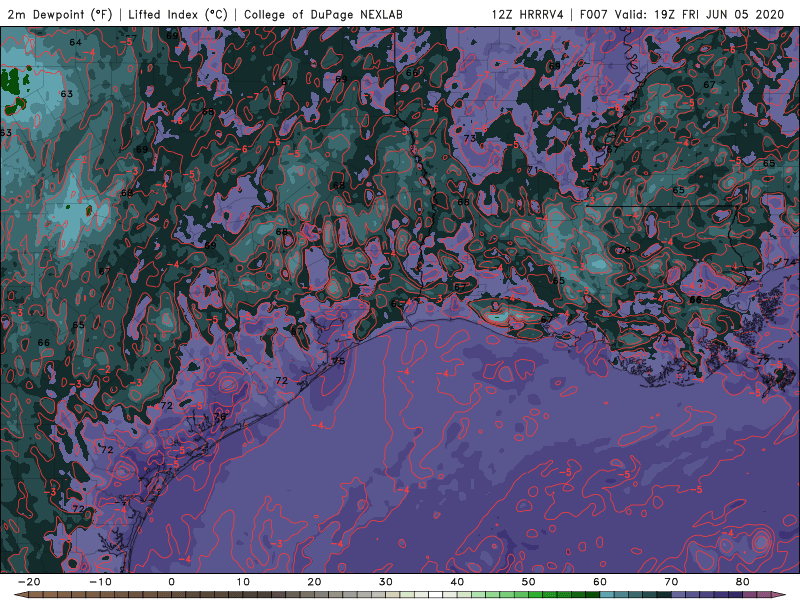Image resolution: width=800 pixels, height=600 pixels.
Task: Click the 64 dewpoint value on the map
Action: click(x=76, y=42)
